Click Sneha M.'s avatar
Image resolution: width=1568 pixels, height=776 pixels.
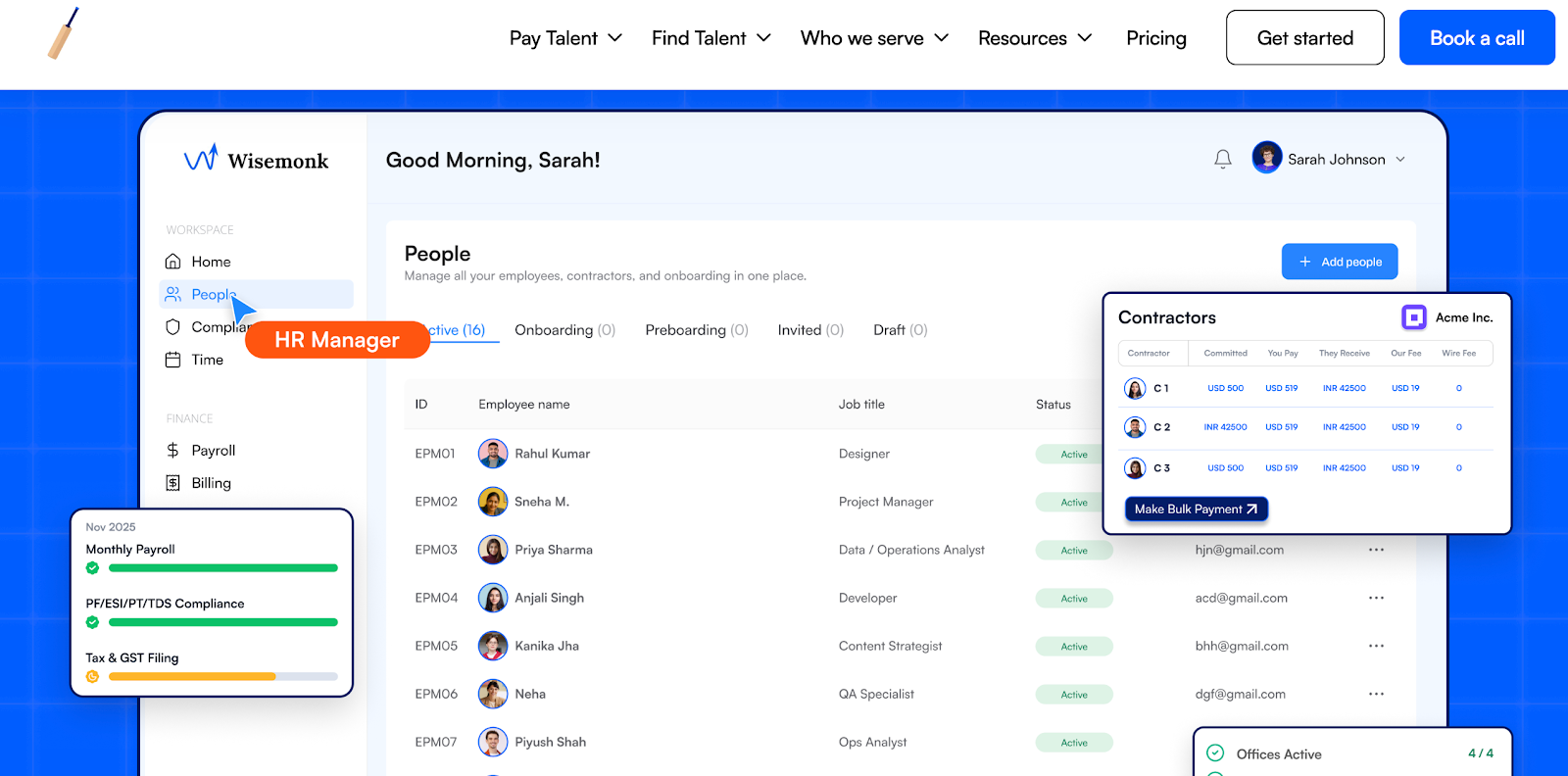pyautogui.click(x=493, y=502)
